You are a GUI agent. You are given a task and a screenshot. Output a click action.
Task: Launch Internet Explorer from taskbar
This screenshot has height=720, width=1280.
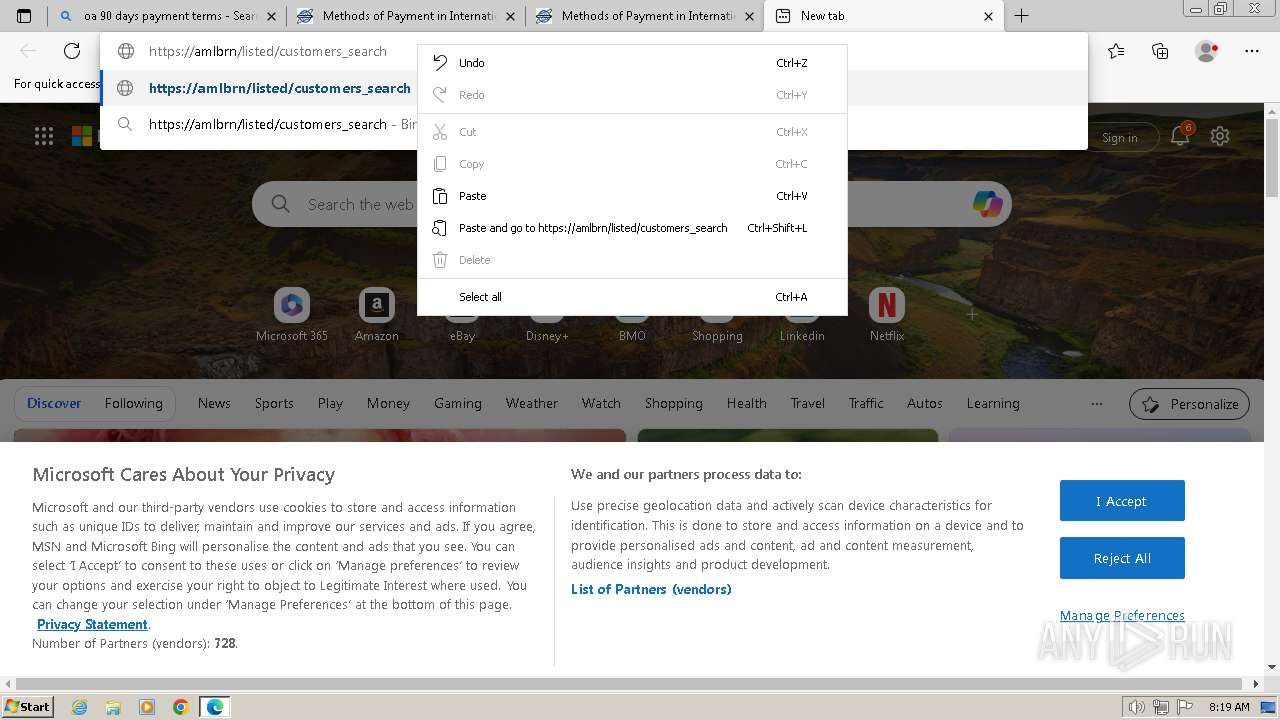[x=80, y=707]
